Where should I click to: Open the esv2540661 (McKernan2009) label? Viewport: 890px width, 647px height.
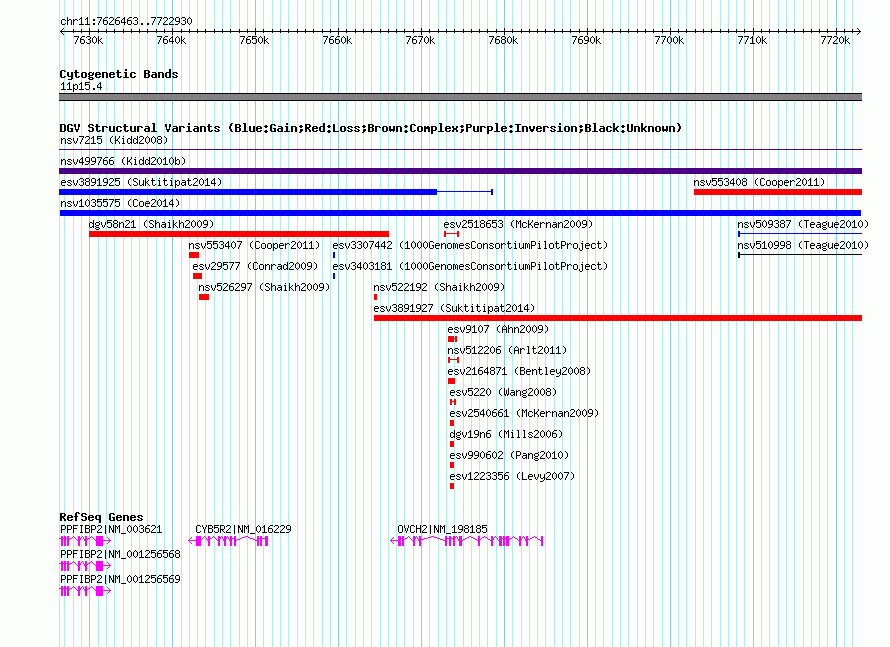tap(524, 413)
